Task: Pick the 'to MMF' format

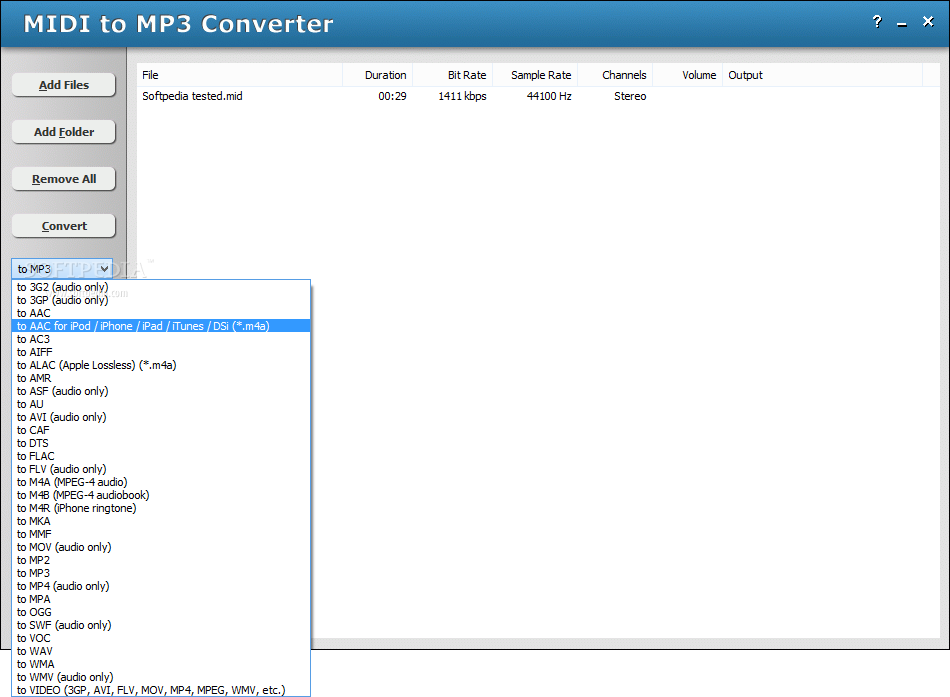Action: point(161,535)
